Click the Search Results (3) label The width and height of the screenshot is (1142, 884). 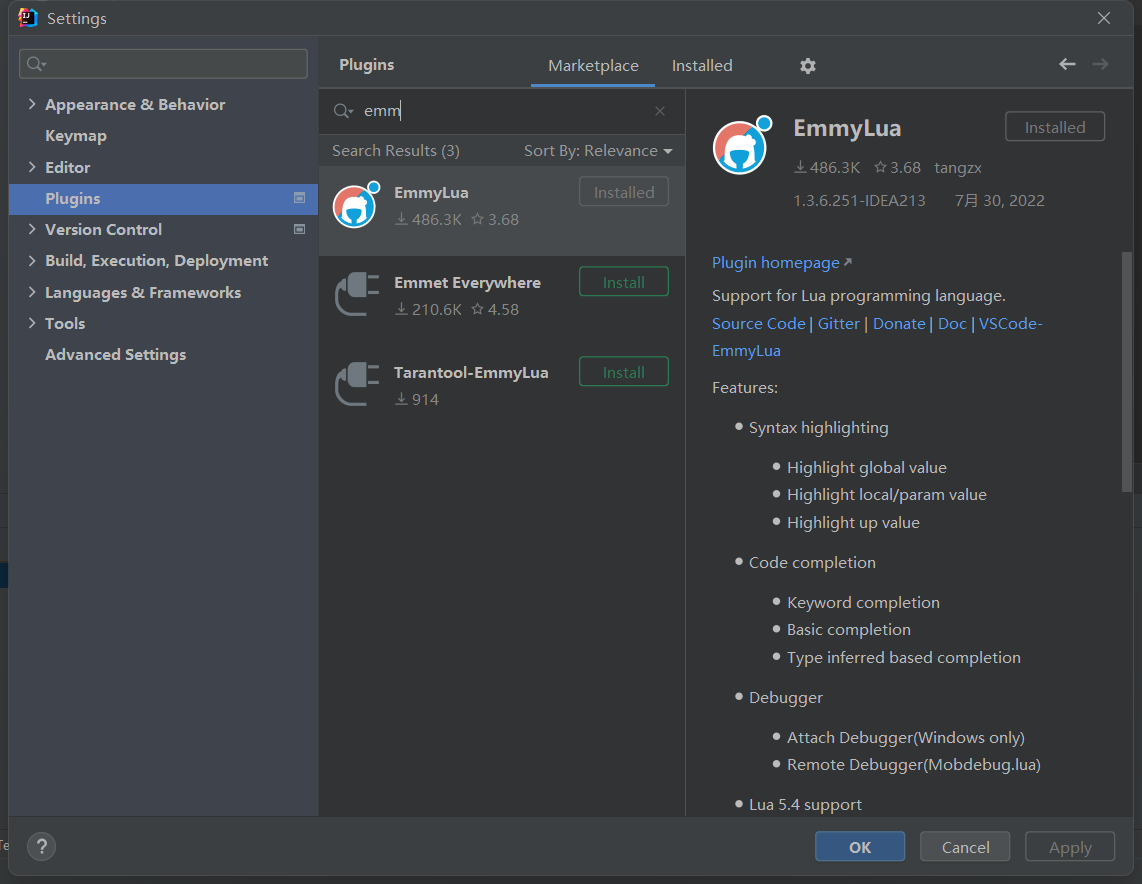pos(395,151)
